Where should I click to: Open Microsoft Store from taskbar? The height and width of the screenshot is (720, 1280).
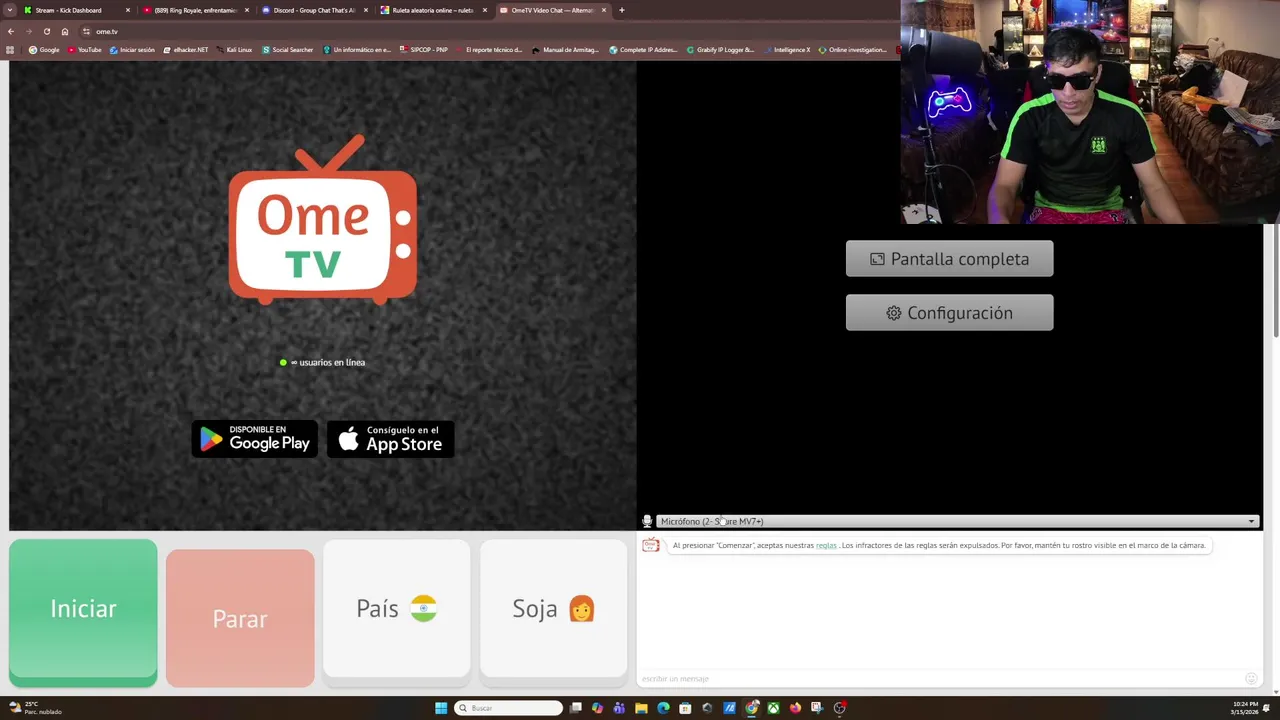685,708
